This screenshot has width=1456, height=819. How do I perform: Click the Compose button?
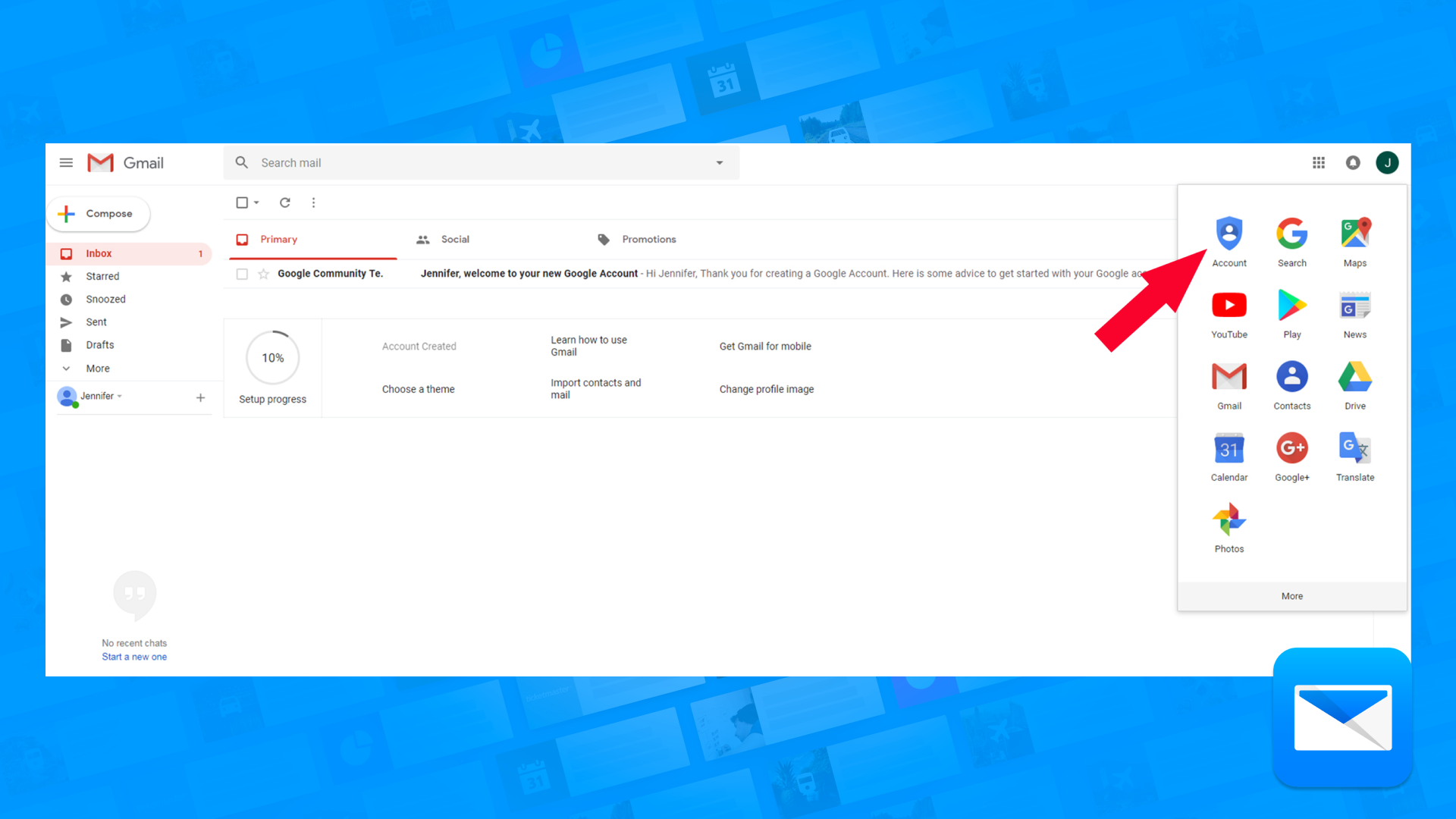[x=99, y=214]
